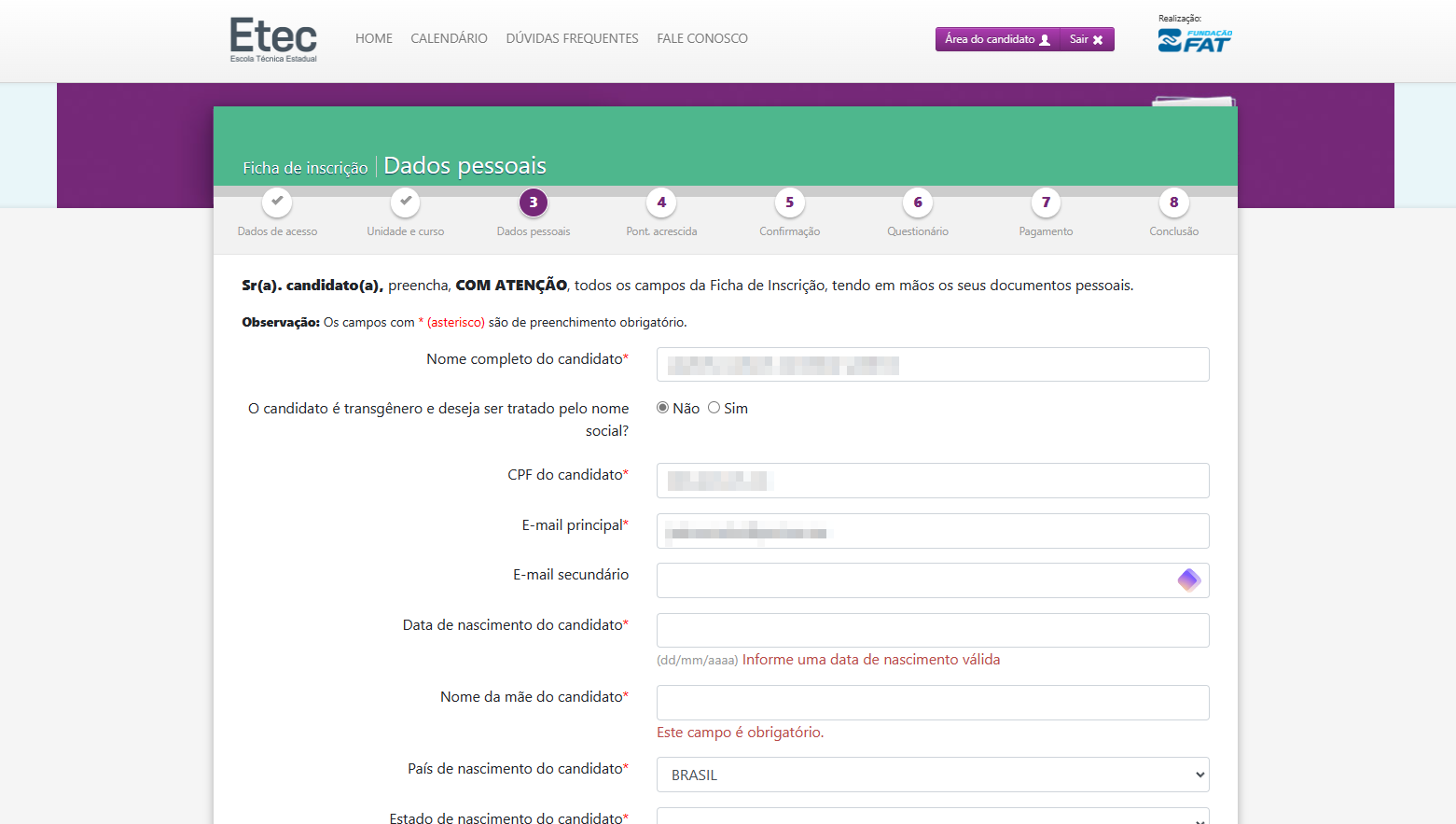Click step 2 Unidade e curso checkmark
The height and width of the screenshot is (824, 1456).
point(405,202)
